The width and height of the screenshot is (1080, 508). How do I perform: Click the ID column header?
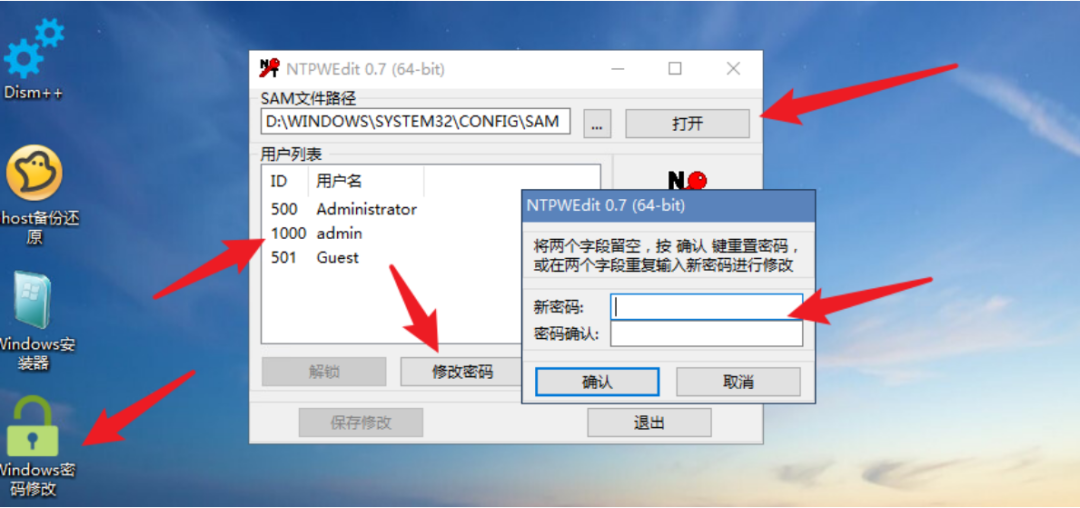[x=285, y=182]
